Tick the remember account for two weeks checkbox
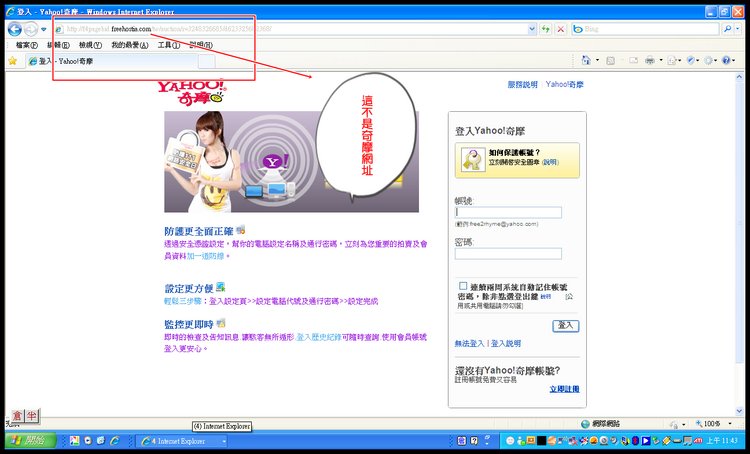 pyautogui.click(x=463, y=286)
